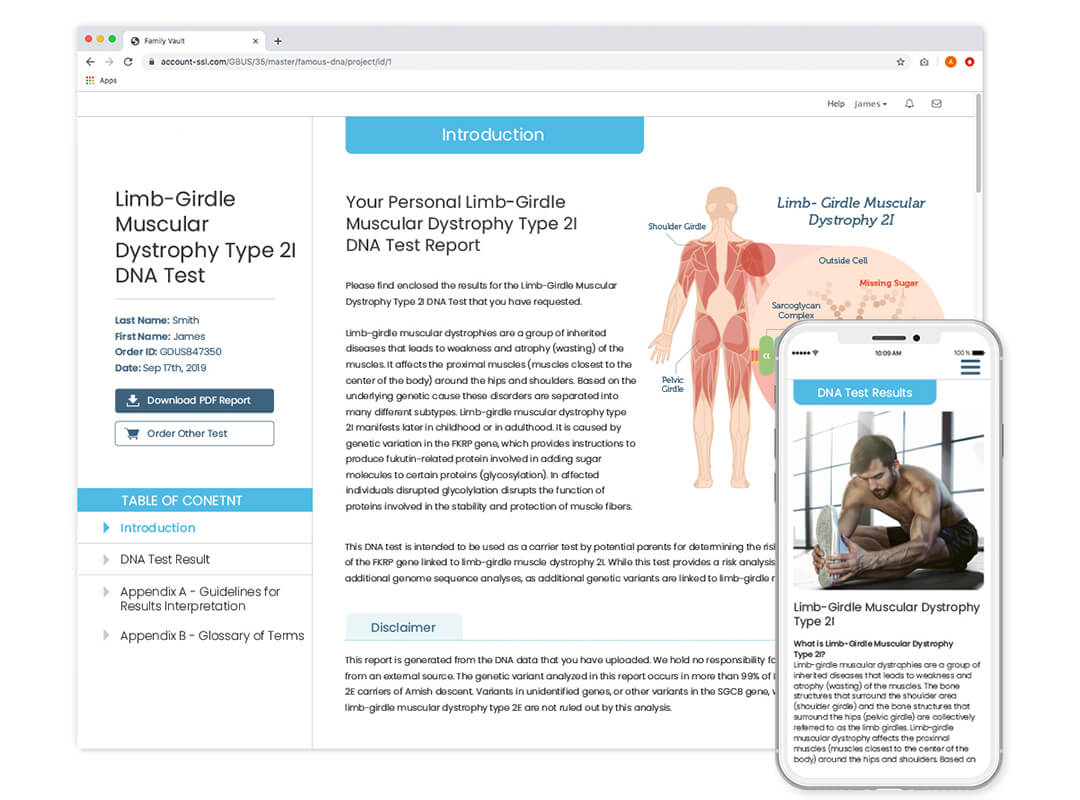Select the Family Vault browser tab

click(194, 41)
